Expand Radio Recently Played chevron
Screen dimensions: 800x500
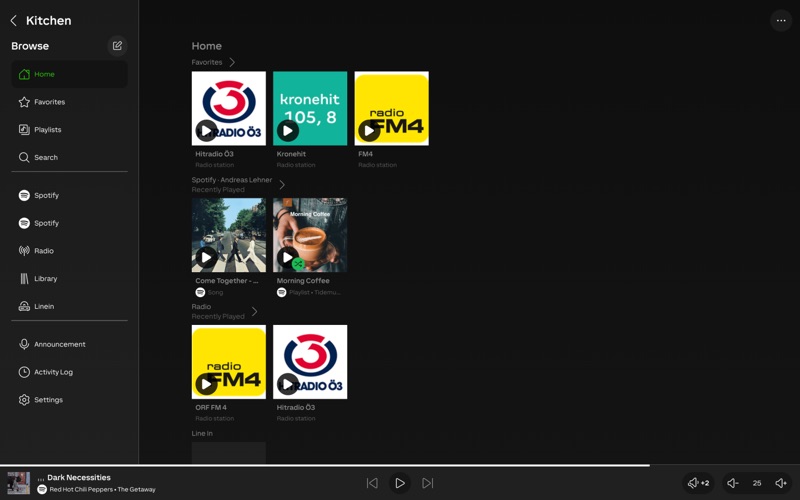click(254, 311)
